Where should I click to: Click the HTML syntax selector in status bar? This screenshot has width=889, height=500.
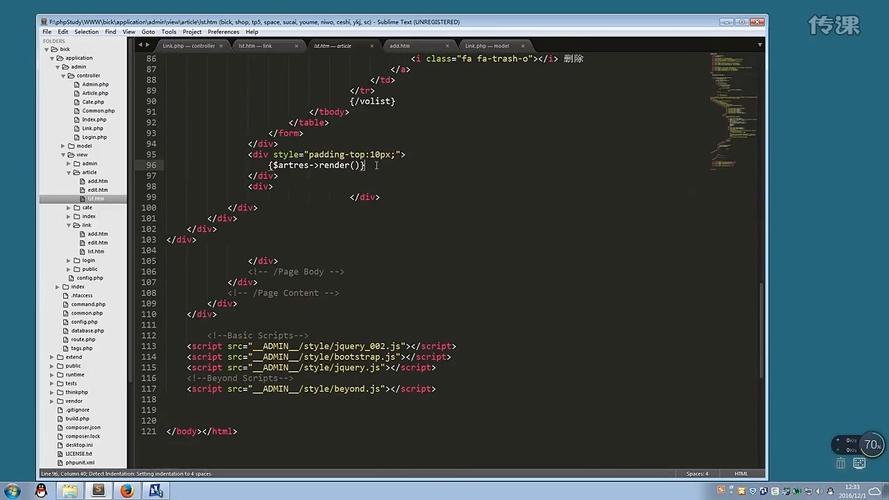coord(741,473)
